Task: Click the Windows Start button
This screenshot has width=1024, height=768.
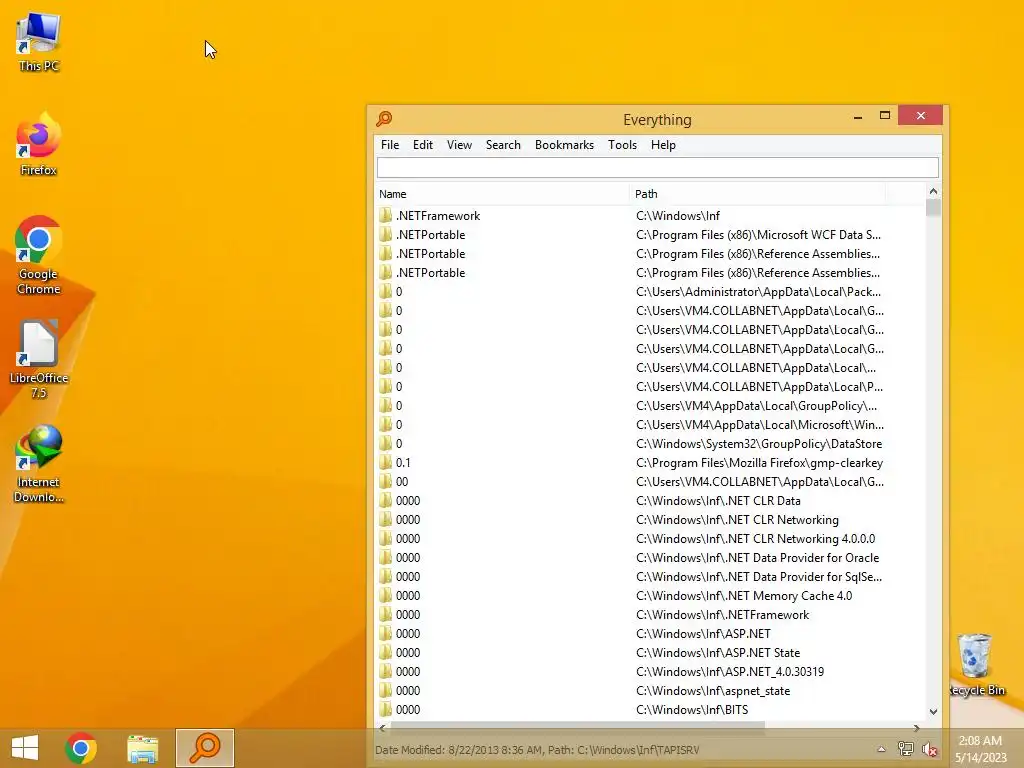Action: 25,748
